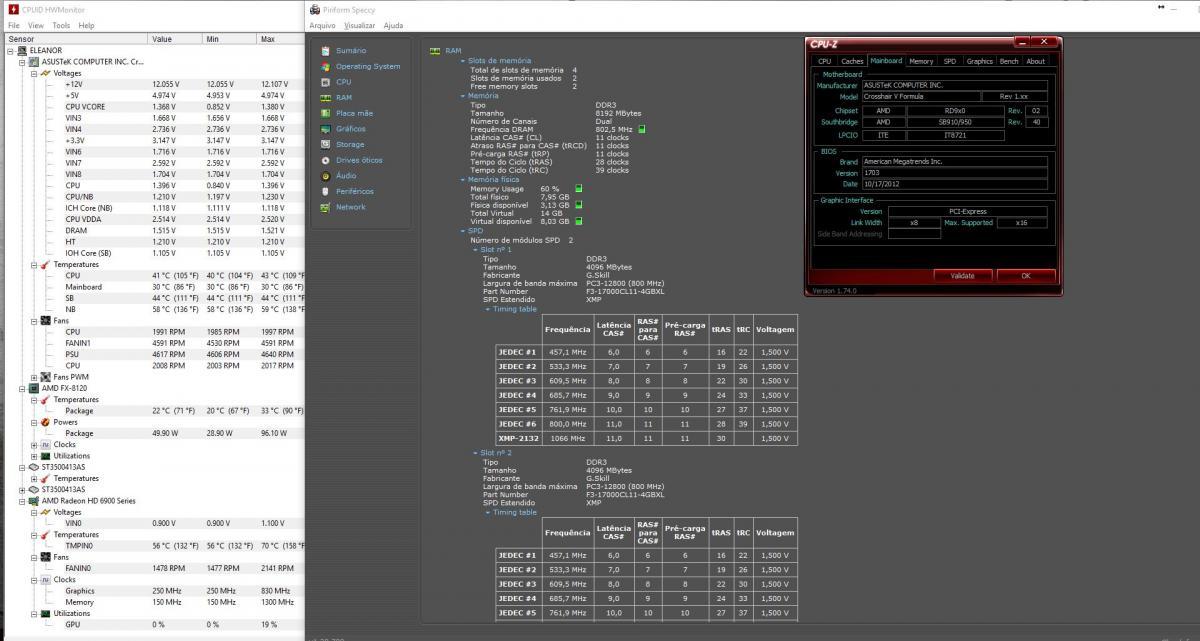Click the Min column header in HWMonitor

[x=229, y=38]
